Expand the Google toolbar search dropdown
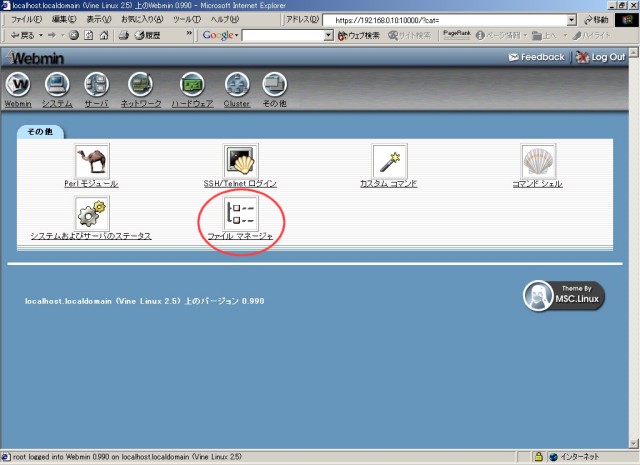The width and height of the screenshot is (640, 465). [328, 35]
